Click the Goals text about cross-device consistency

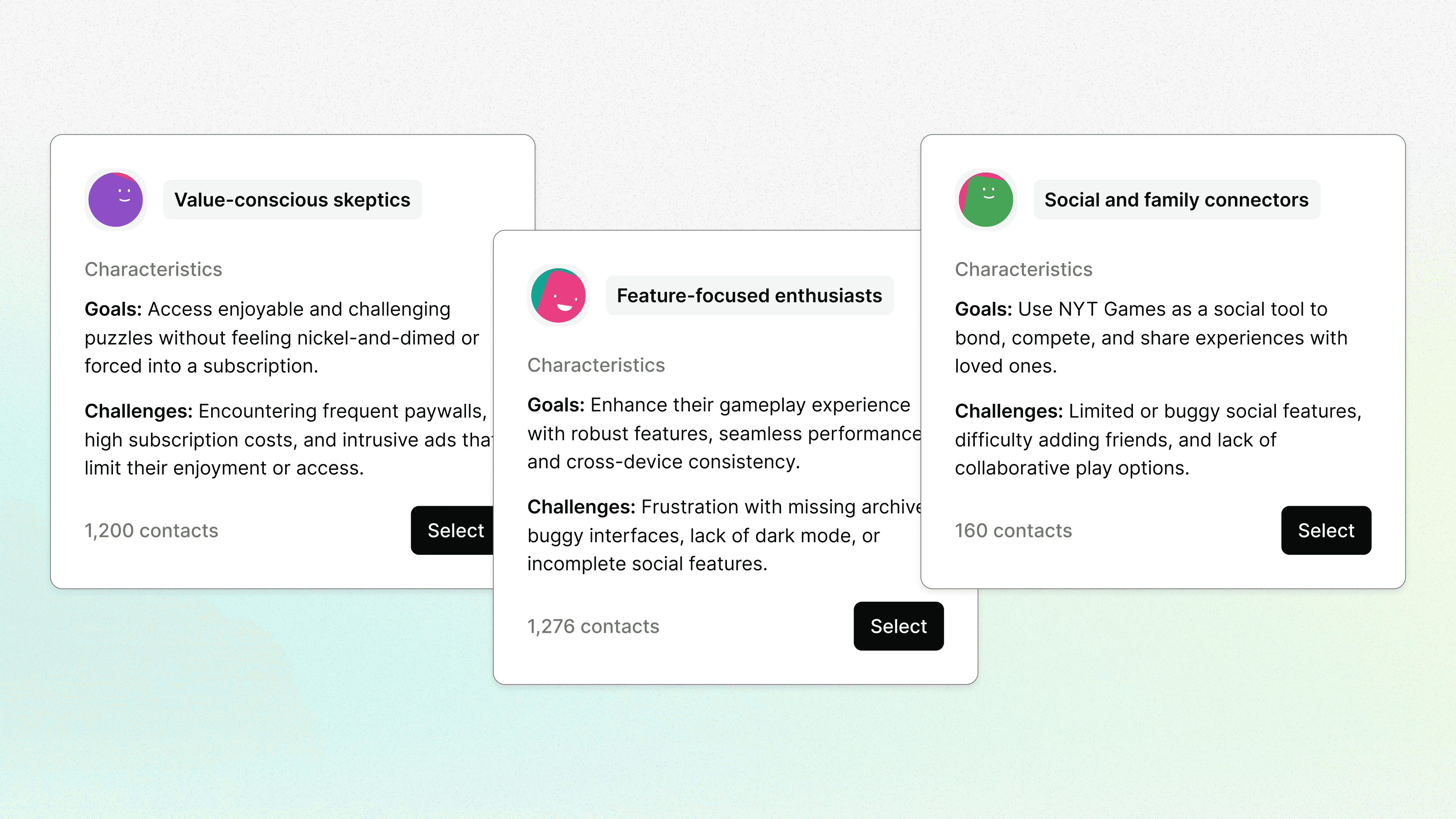coord(725,433)
